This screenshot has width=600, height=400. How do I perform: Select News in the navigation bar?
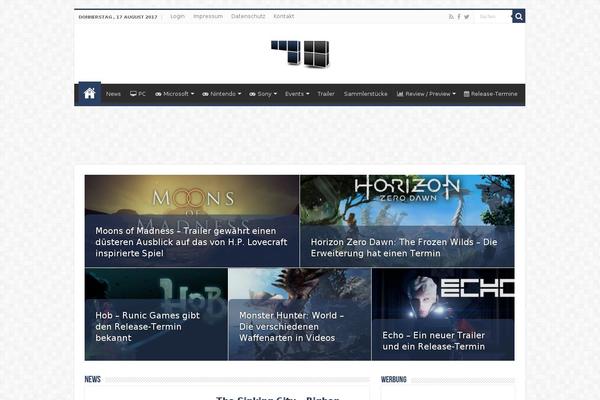click(113, 94)
